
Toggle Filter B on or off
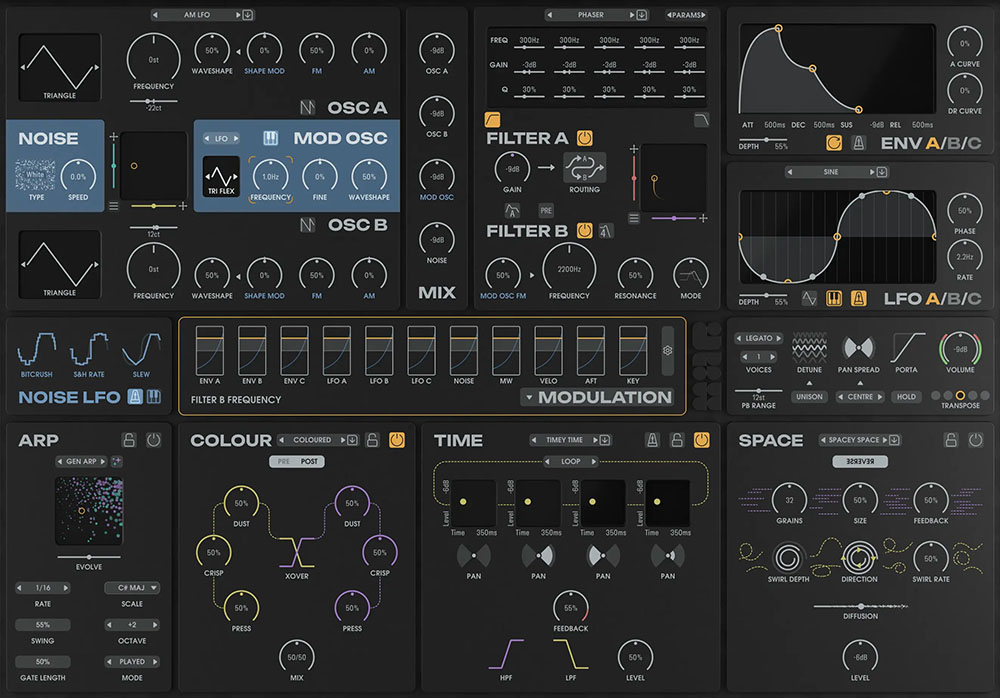pos(584,231)
